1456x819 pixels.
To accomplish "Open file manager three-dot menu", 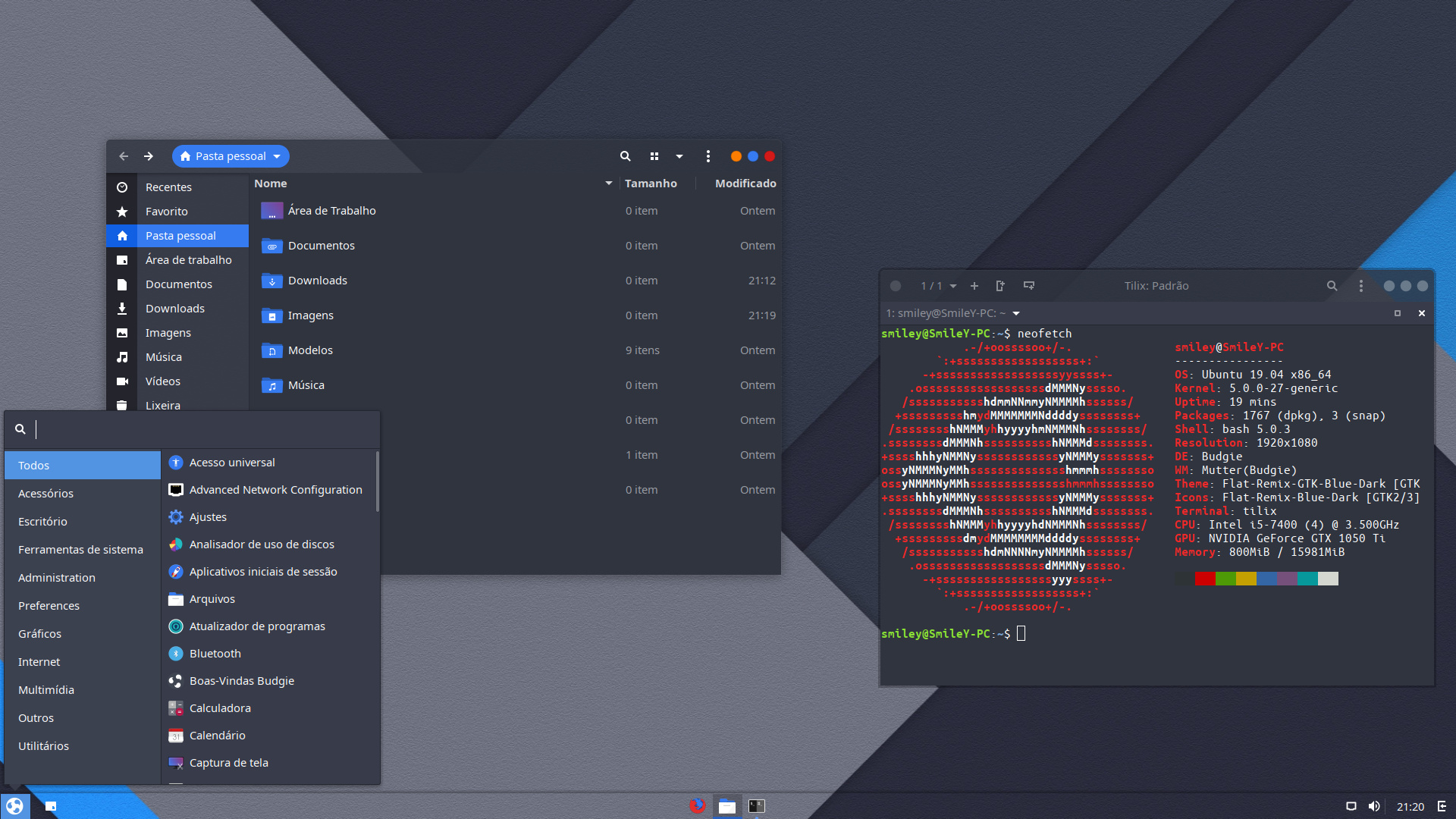I will [708, 156].
